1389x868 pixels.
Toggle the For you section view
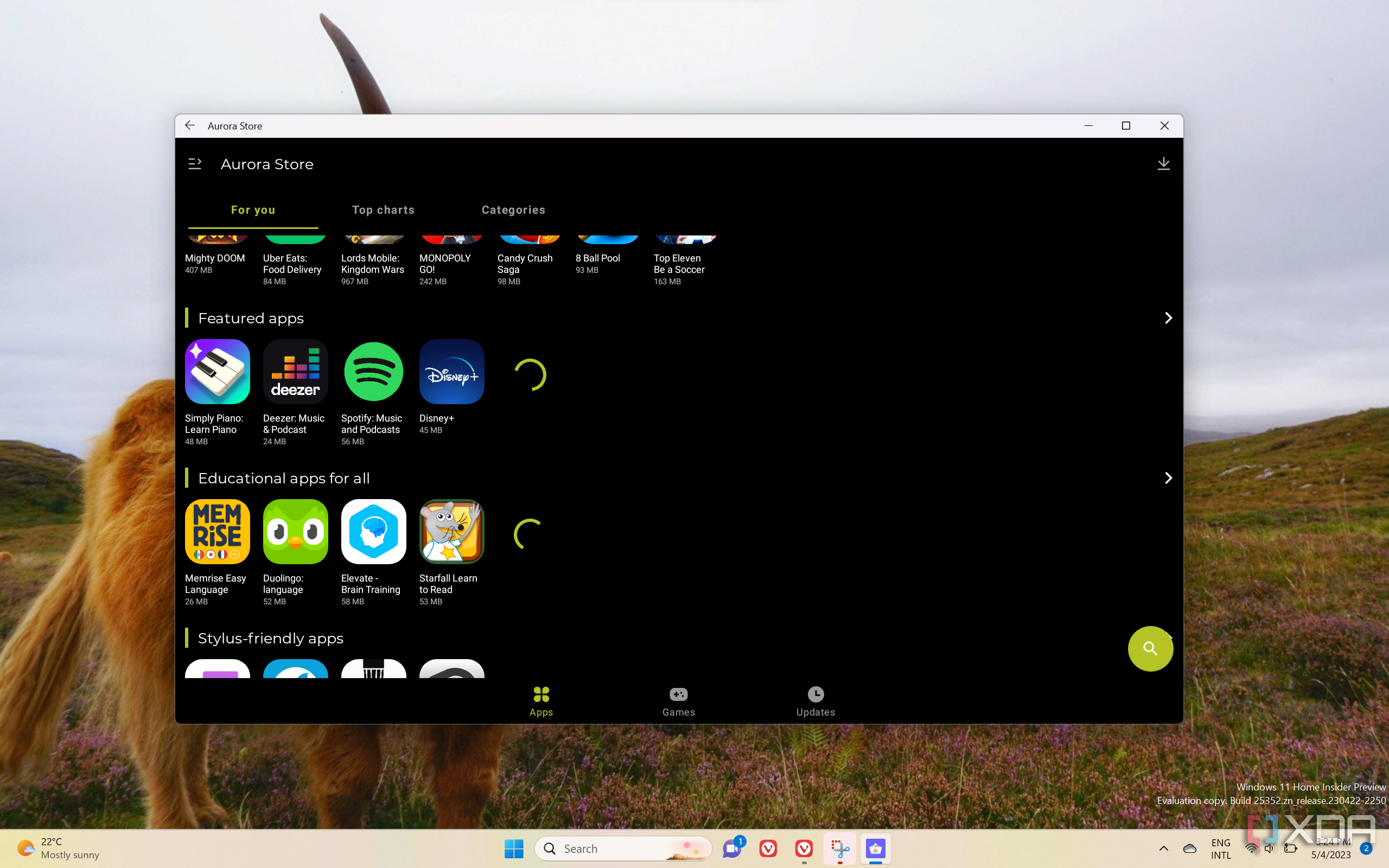252,210
